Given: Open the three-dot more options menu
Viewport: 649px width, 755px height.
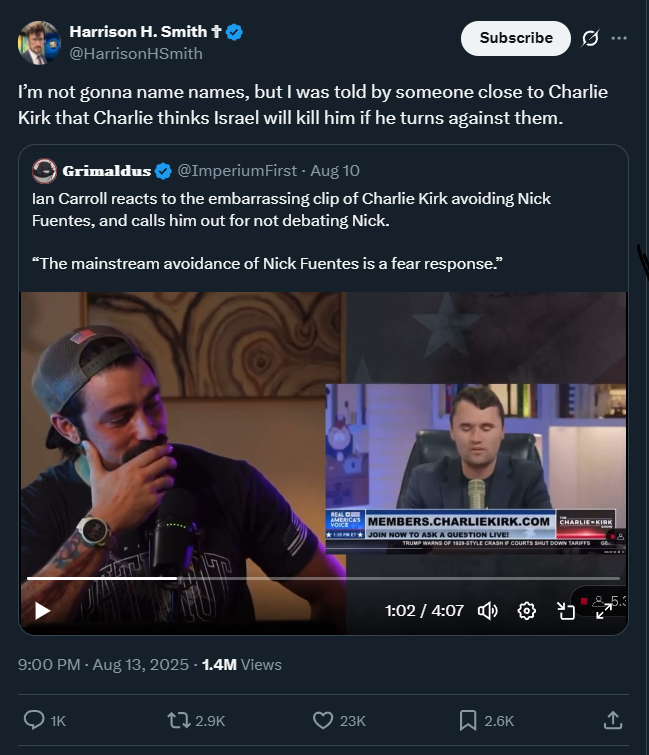Looking at the screenshot, I should pos(619,38).
